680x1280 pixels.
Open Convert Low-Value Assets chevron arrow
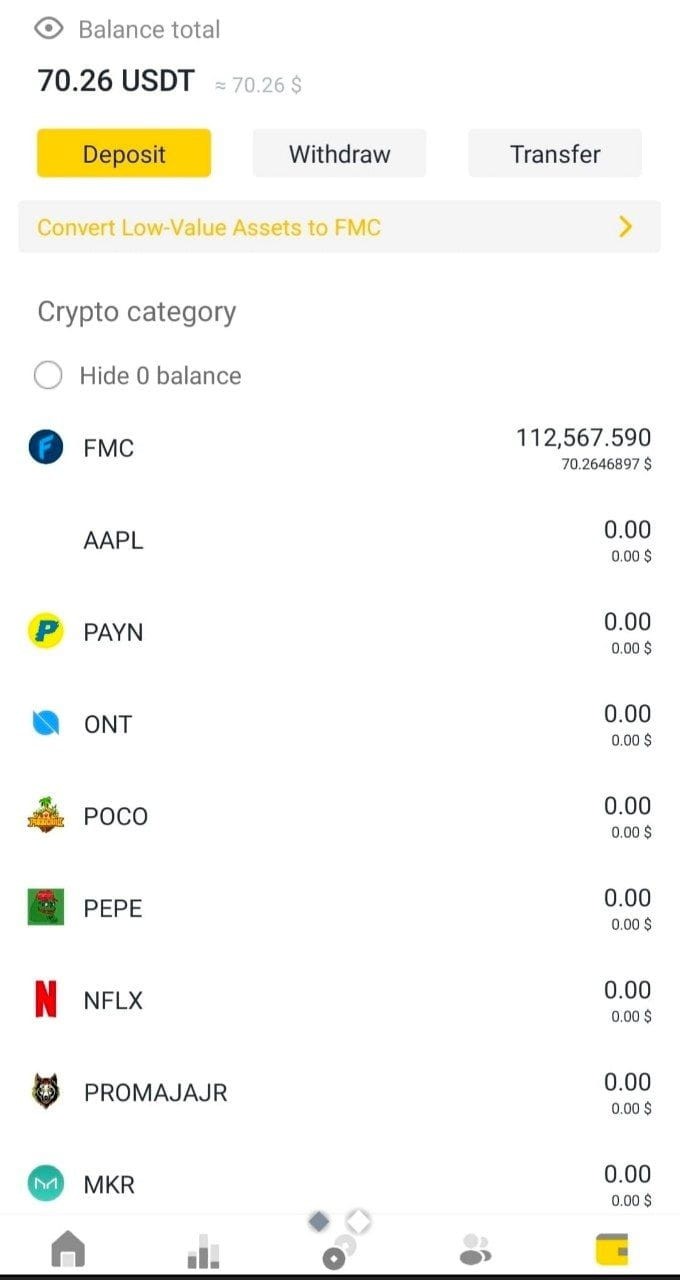coord(626,227)
